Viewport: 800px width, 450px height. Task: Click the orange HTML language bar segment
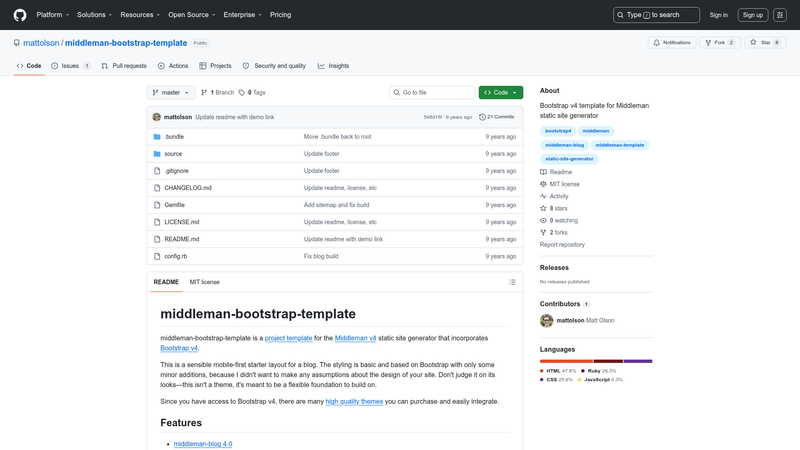tap(566, 361)
